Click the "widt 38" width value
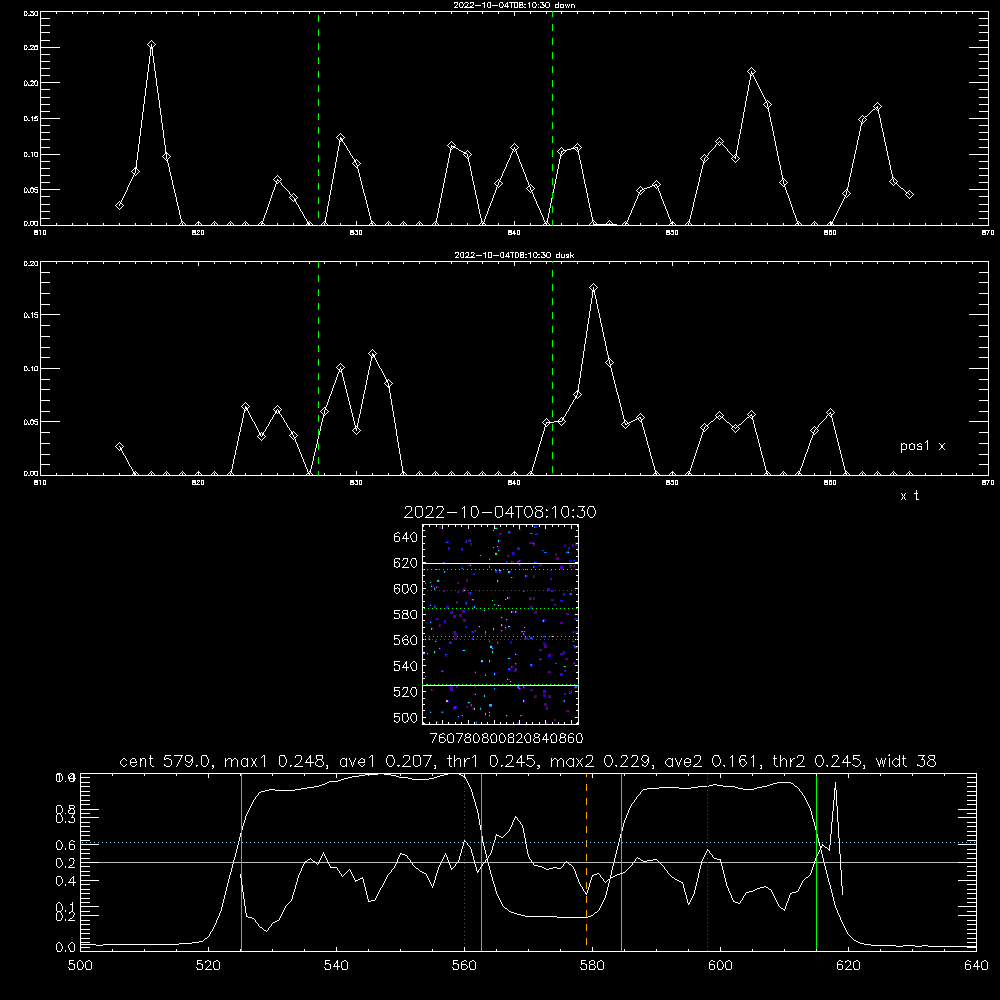 tap(906, 761)
